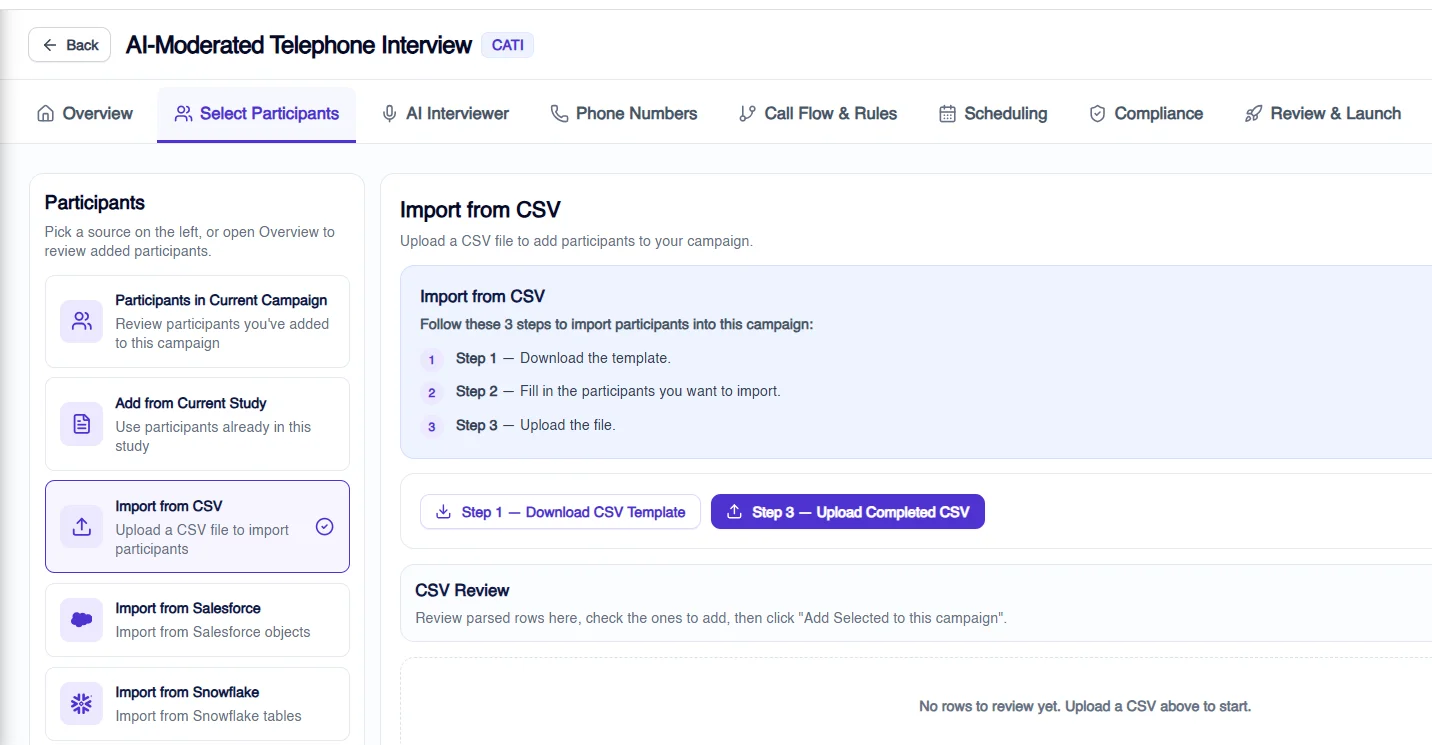Click the Step 2 instruction text
The width and height of the screenshot is (1432, 745).
(618, 391)
